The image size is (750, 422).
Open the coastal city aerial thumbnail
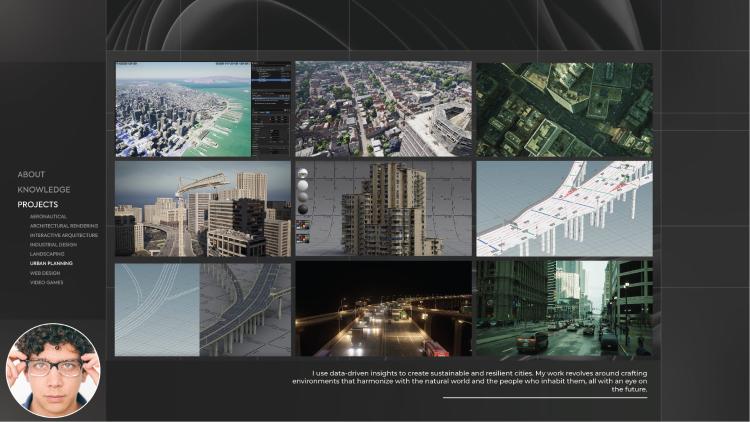tap(203, 109)
